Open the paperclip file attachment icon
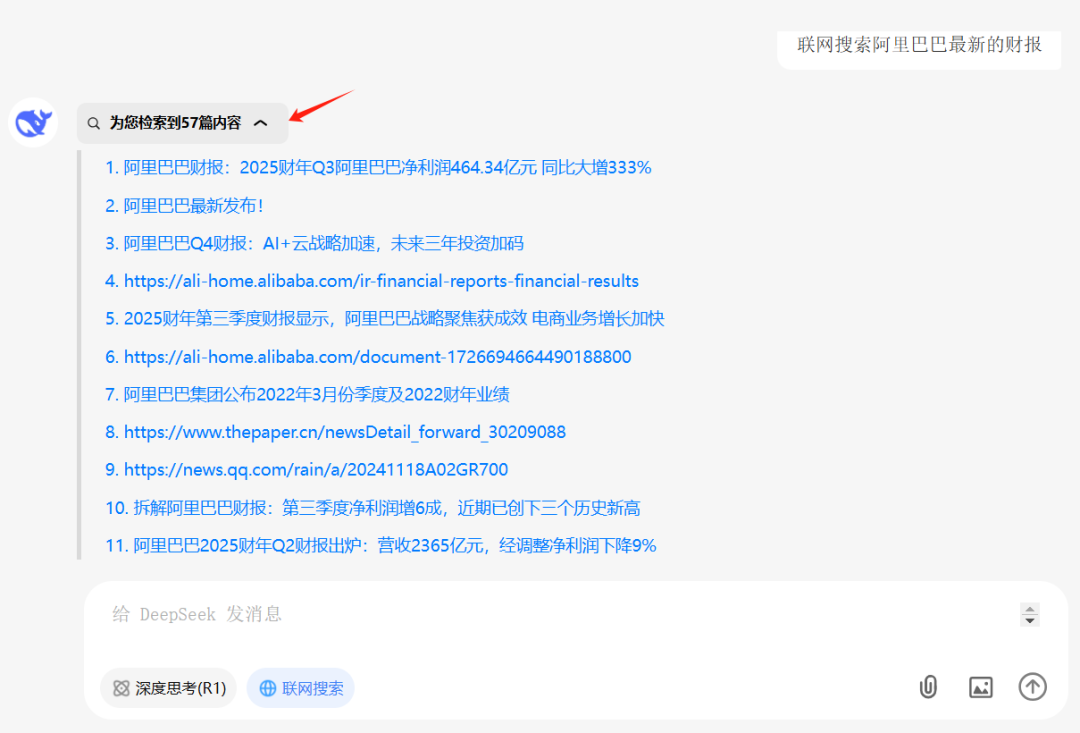 coord(927,687)
